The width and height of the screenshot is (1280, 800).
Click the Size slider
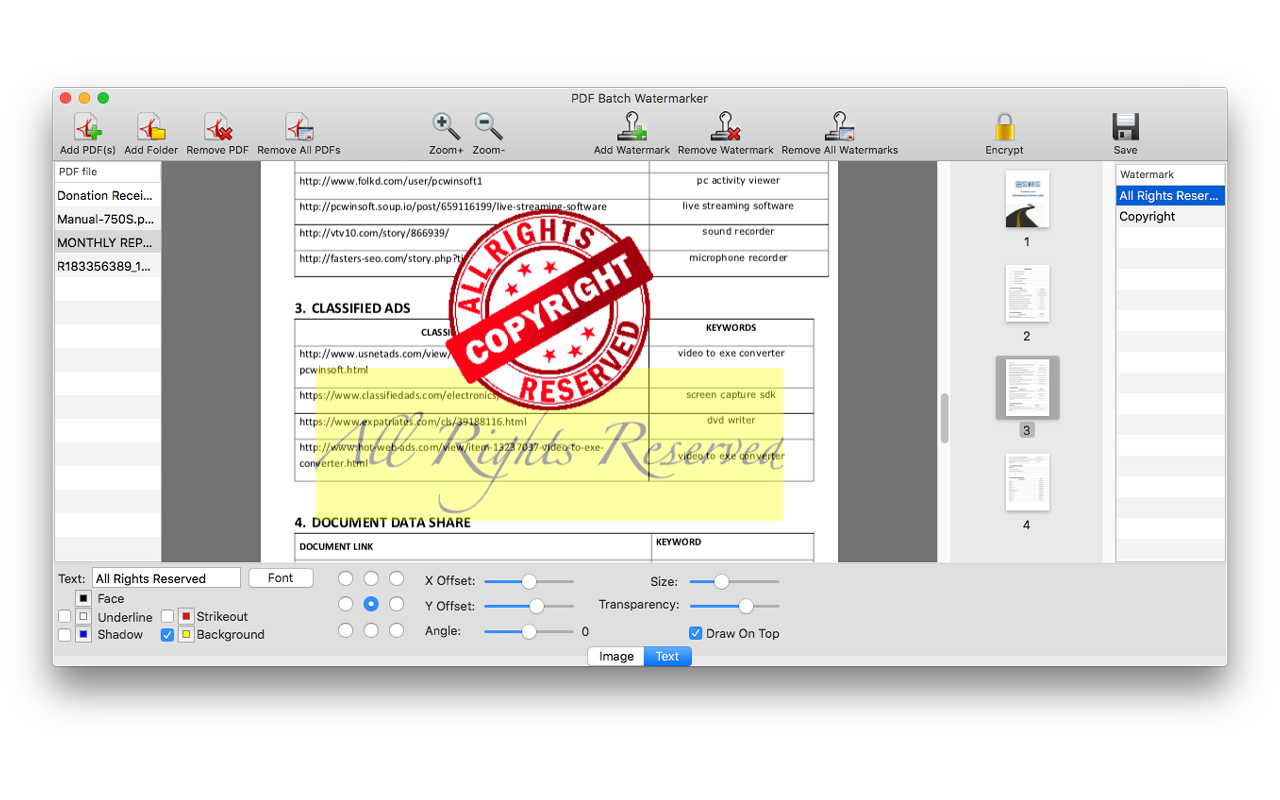734,581
